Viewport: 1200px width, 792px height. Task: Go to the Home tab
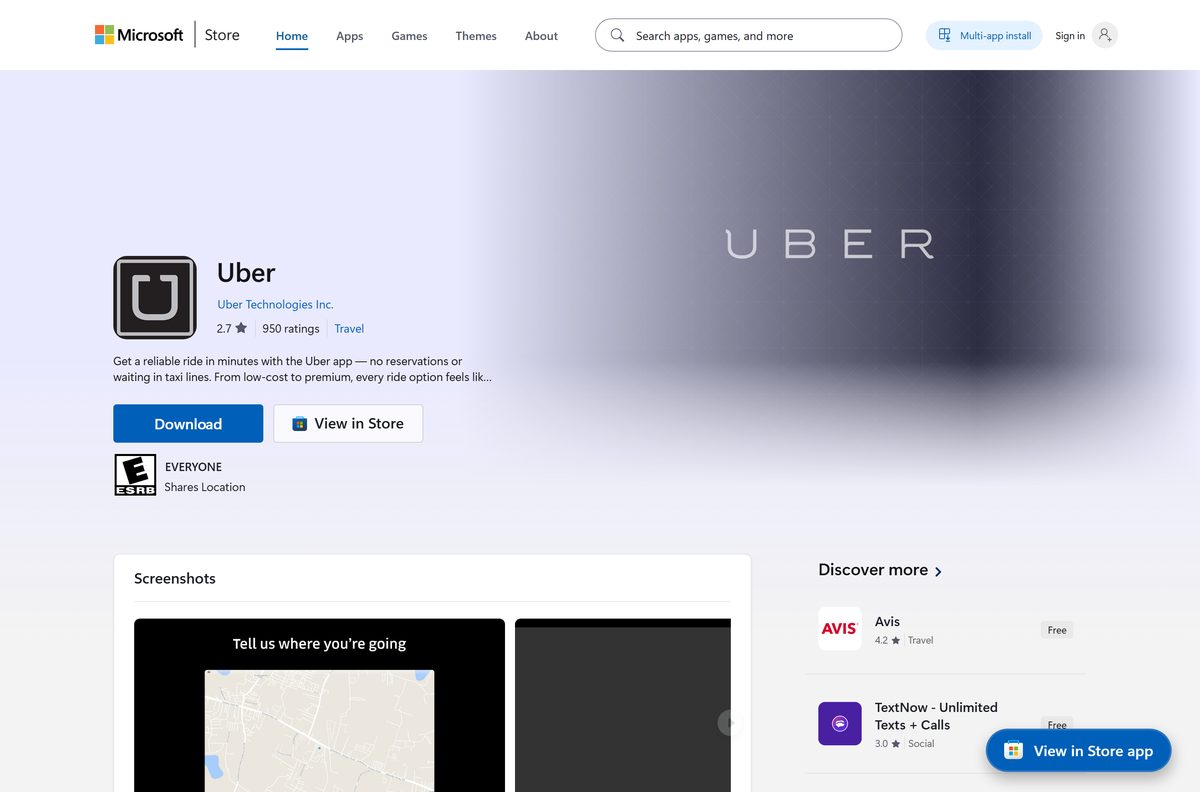292,36
